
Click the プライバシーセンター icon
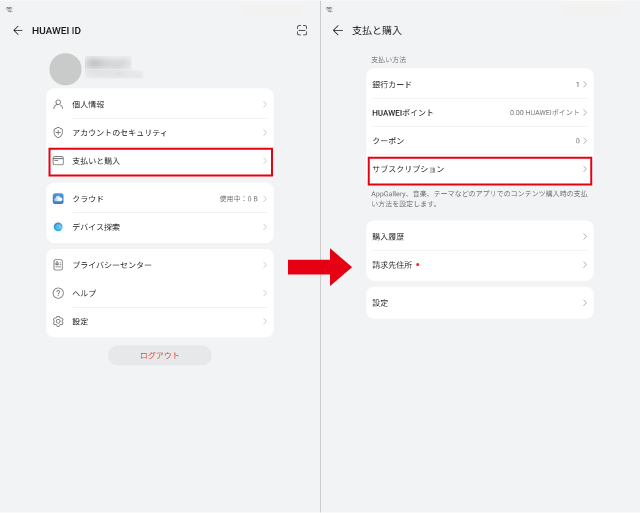58,265
